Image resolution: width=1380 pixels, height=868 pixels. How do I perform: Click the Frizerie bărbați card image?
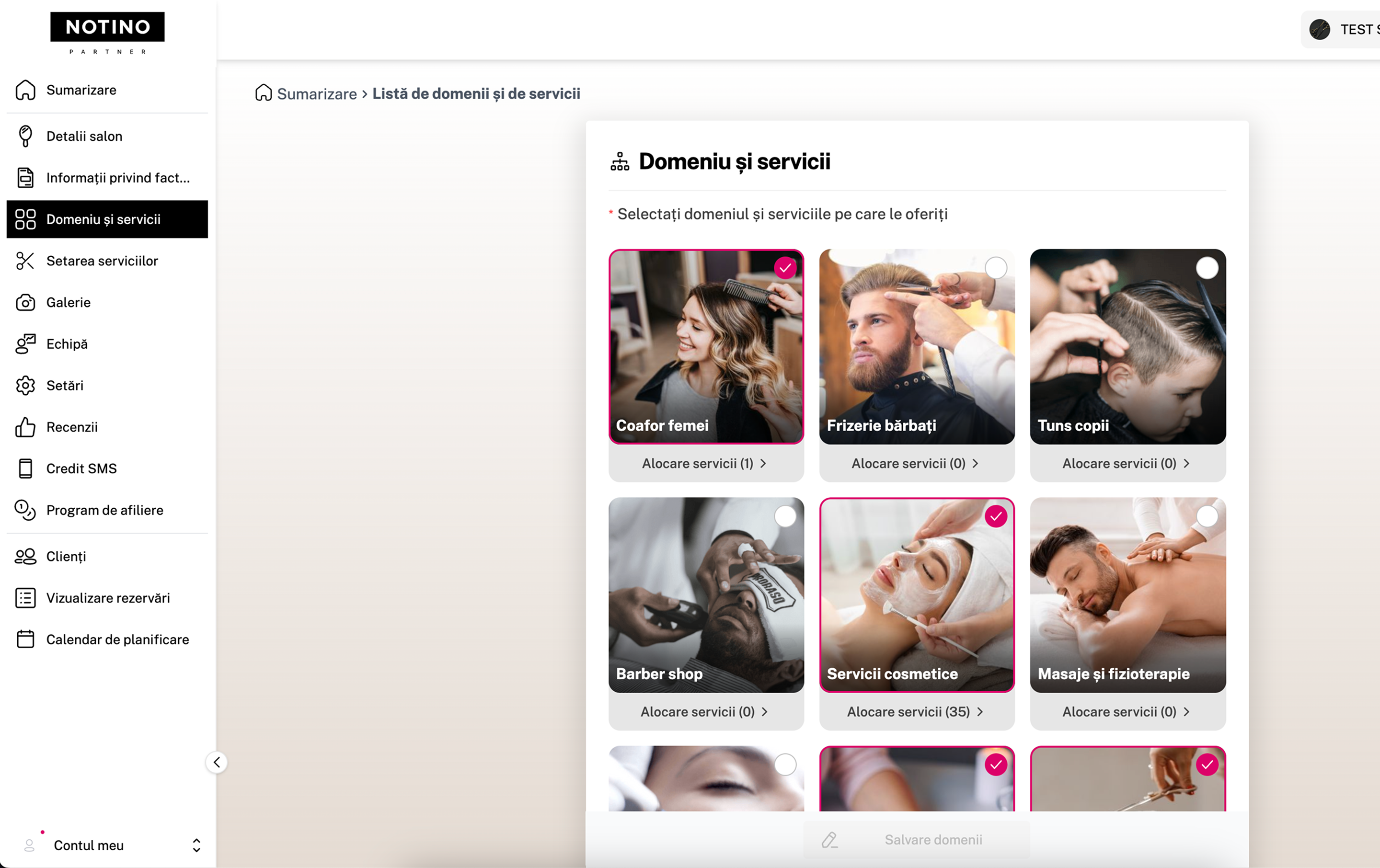coord(917,347)
